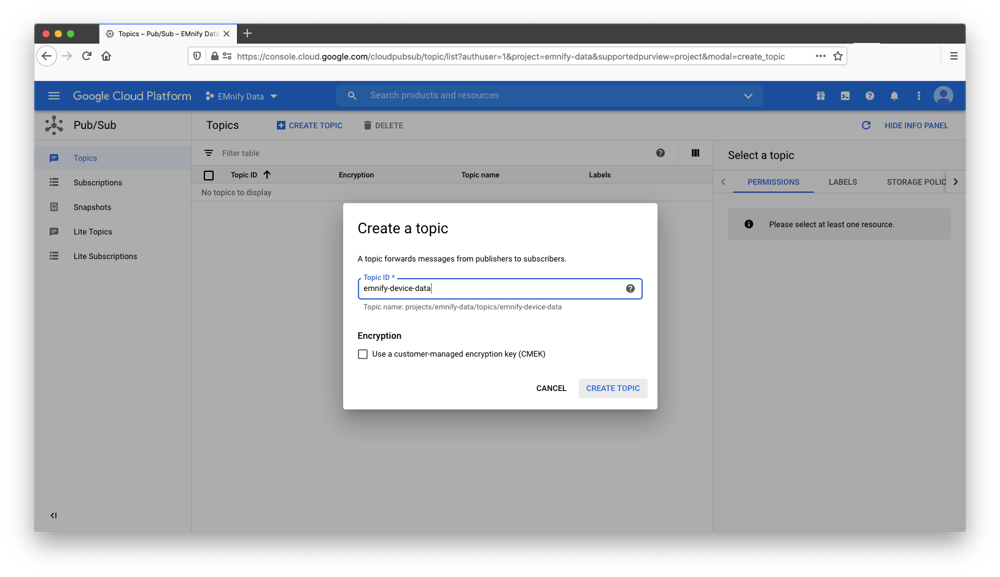Open the EMnify Data project selector
This screenshot has width=1000, height=577.
pyautogui.click(x=242, y=96)
